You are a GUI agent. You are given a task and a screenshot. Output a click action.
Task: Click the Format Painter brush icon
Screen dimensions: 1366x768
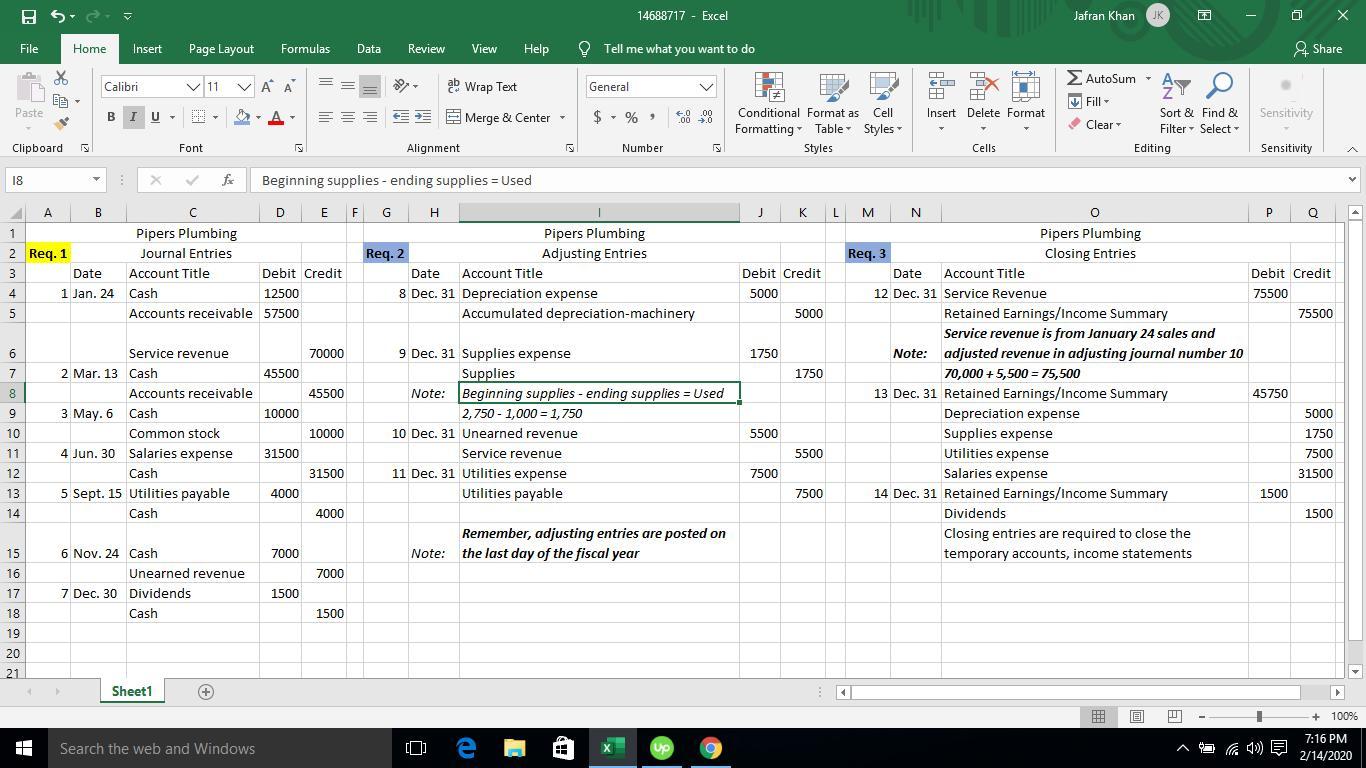click(61, 124)
